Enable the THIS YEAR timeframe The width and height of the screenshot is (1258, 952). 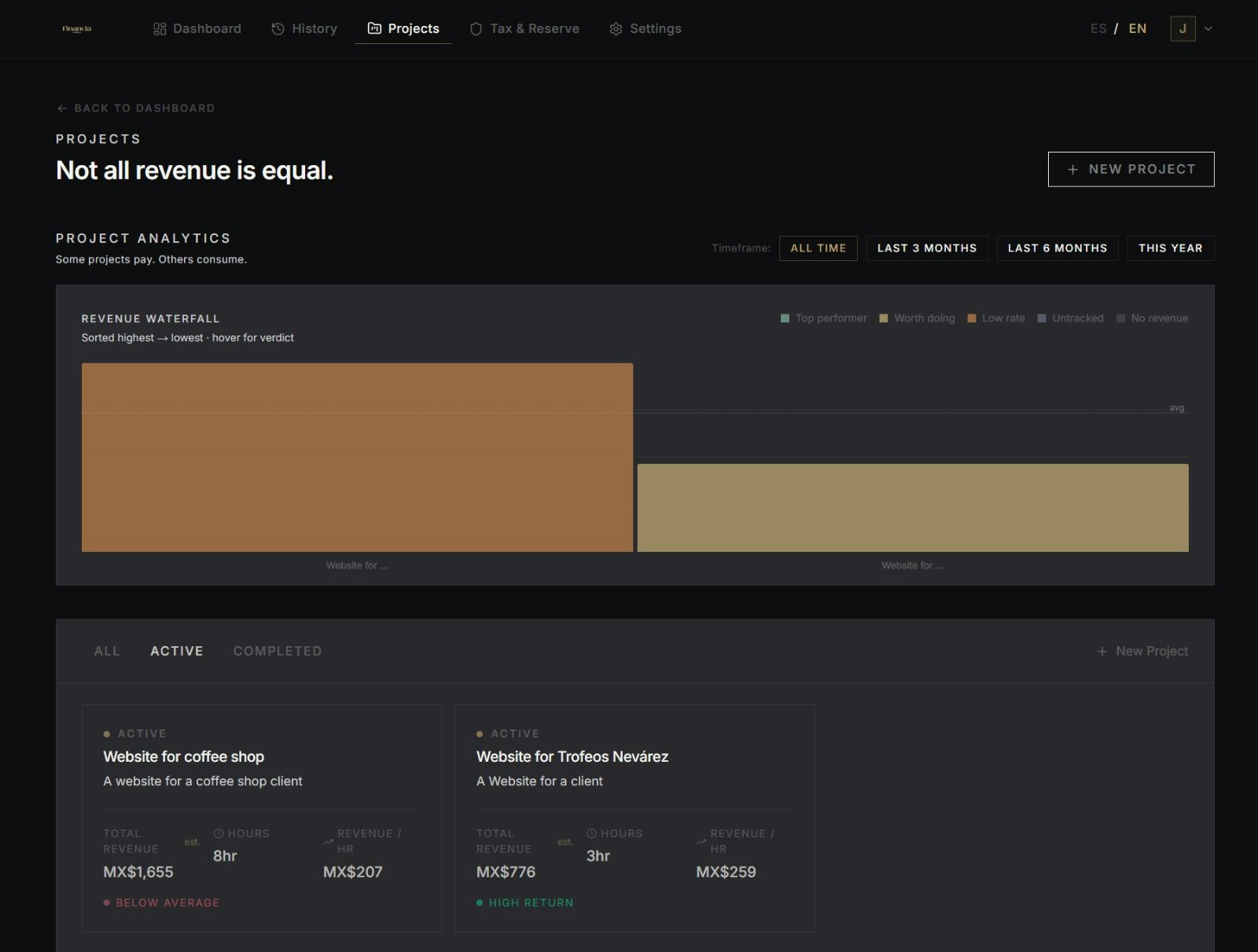(1171, 248)
